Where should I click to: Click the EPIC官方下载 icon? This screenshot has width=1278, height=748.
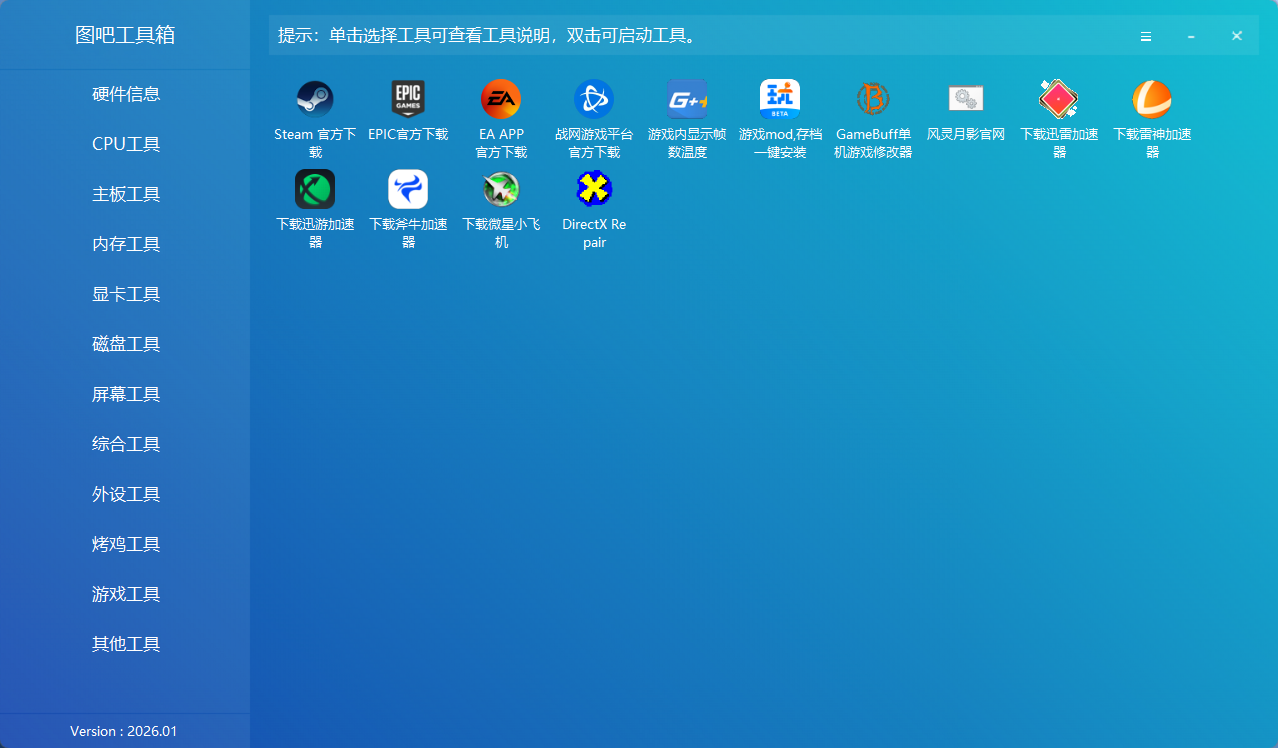(408, 100)
